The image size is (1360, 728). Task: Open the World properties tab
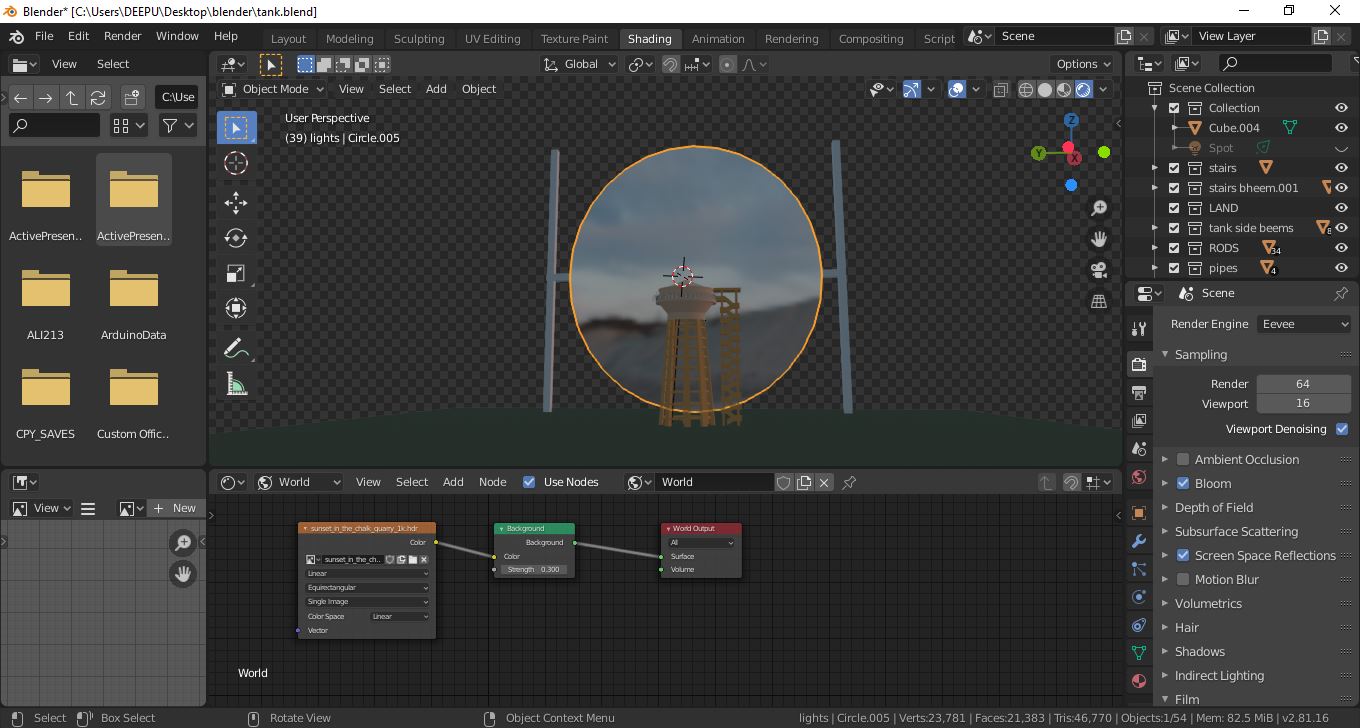pos(1138,477)
